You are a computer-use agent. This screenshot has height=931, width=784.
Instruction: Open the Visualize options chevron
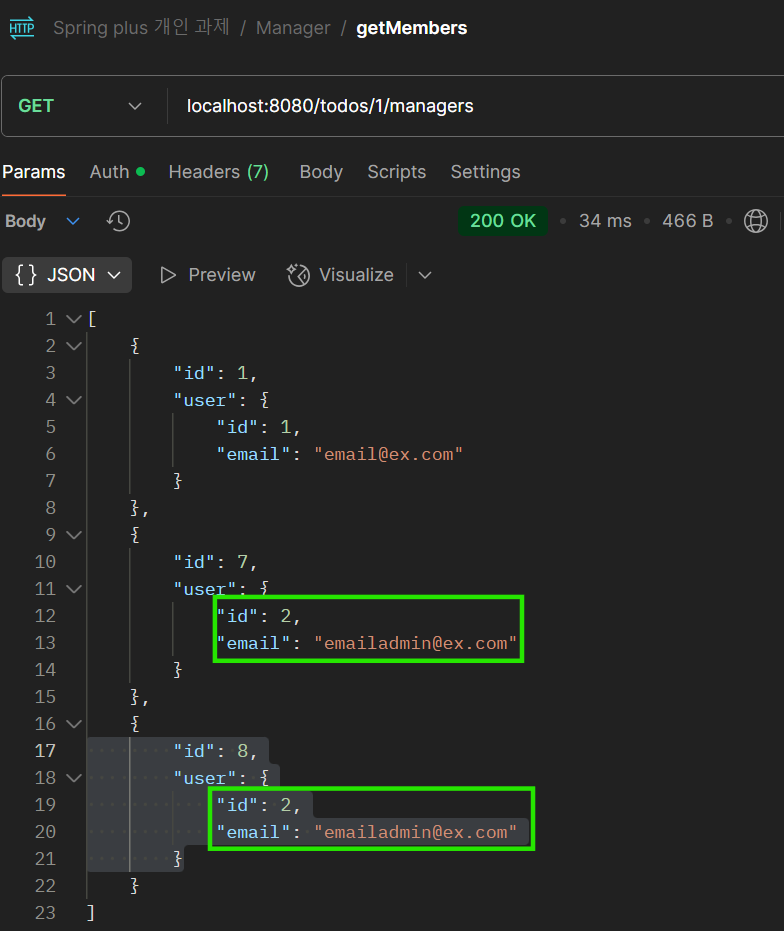tap(424, 275)
